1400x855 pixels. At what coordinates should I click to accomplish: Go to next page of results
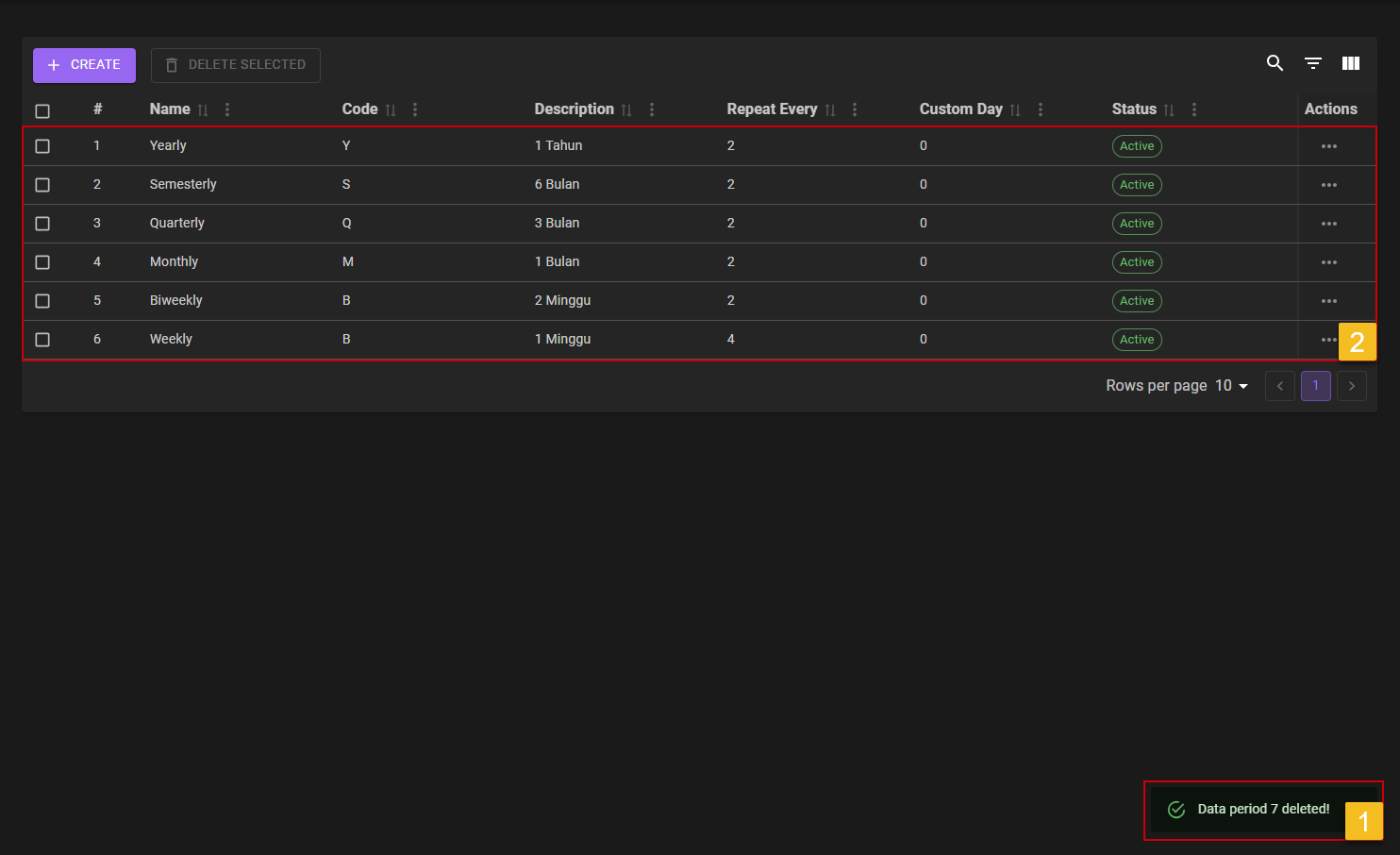pyautogui.click(x=1351, y=386)
